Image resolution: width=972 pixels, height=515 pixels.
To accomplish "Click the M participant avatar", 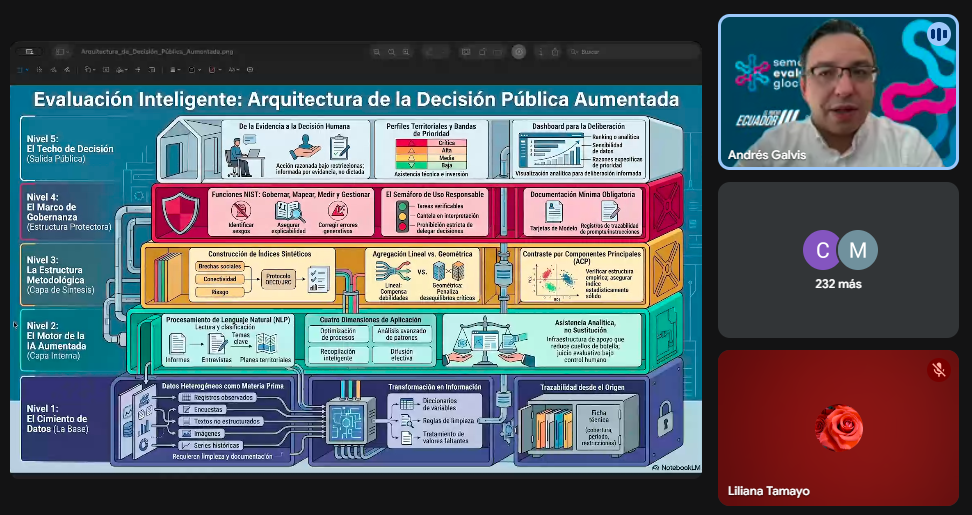I will coord(858,250).
